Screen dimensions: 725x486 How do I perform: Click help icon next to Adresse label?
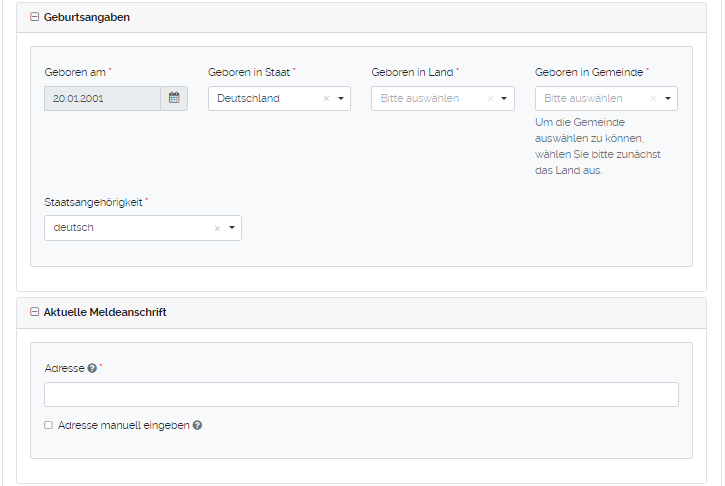tap(92, 368)
